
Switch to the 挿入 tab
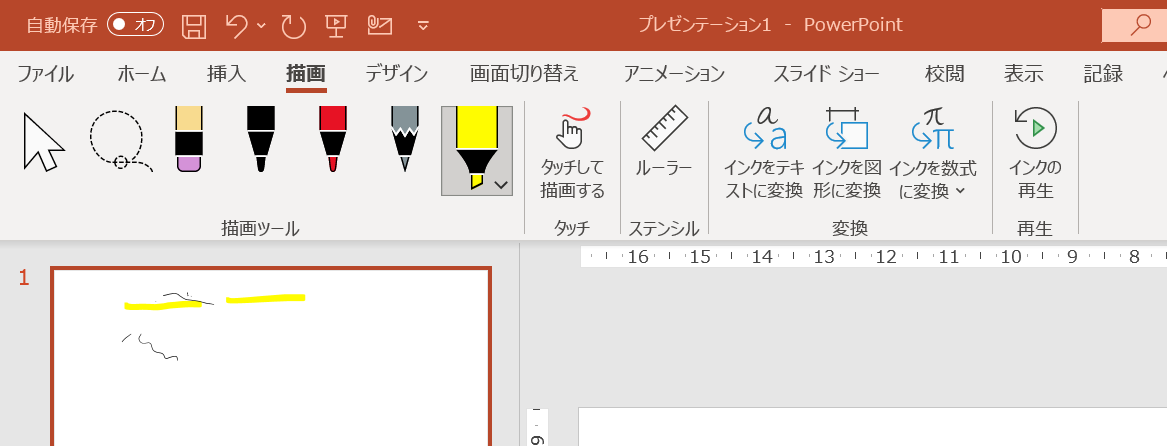click(226, 74)
